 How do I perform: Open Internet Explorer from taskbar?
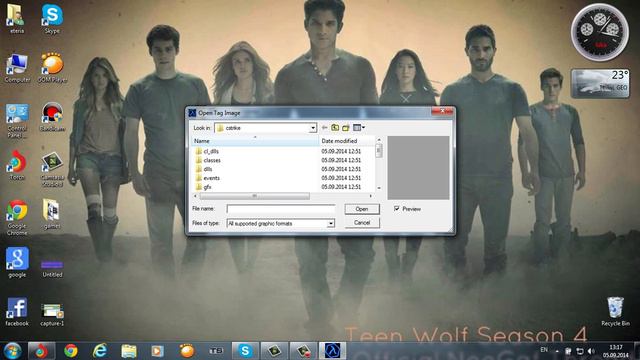point(100,351)
